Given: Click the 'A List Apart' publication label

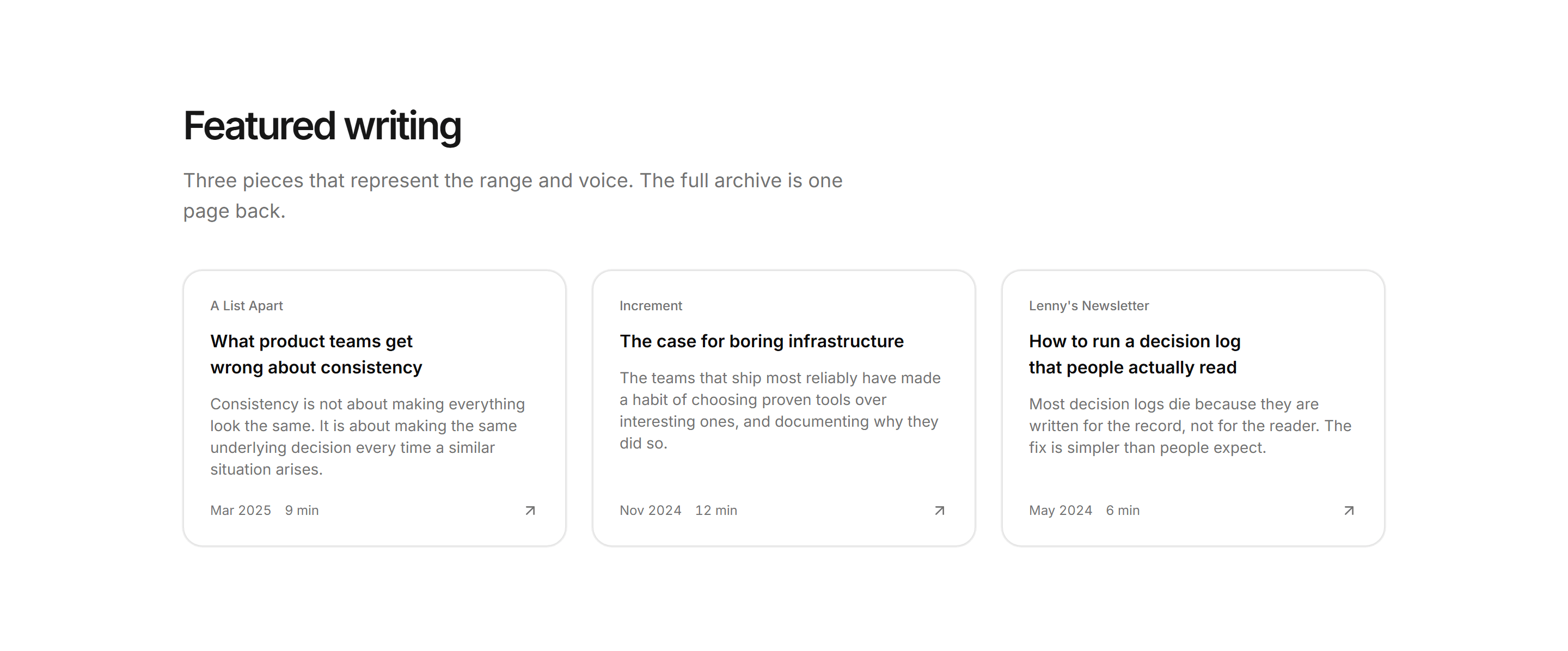Looking at the screenshot, I should (x=247, y=305).
